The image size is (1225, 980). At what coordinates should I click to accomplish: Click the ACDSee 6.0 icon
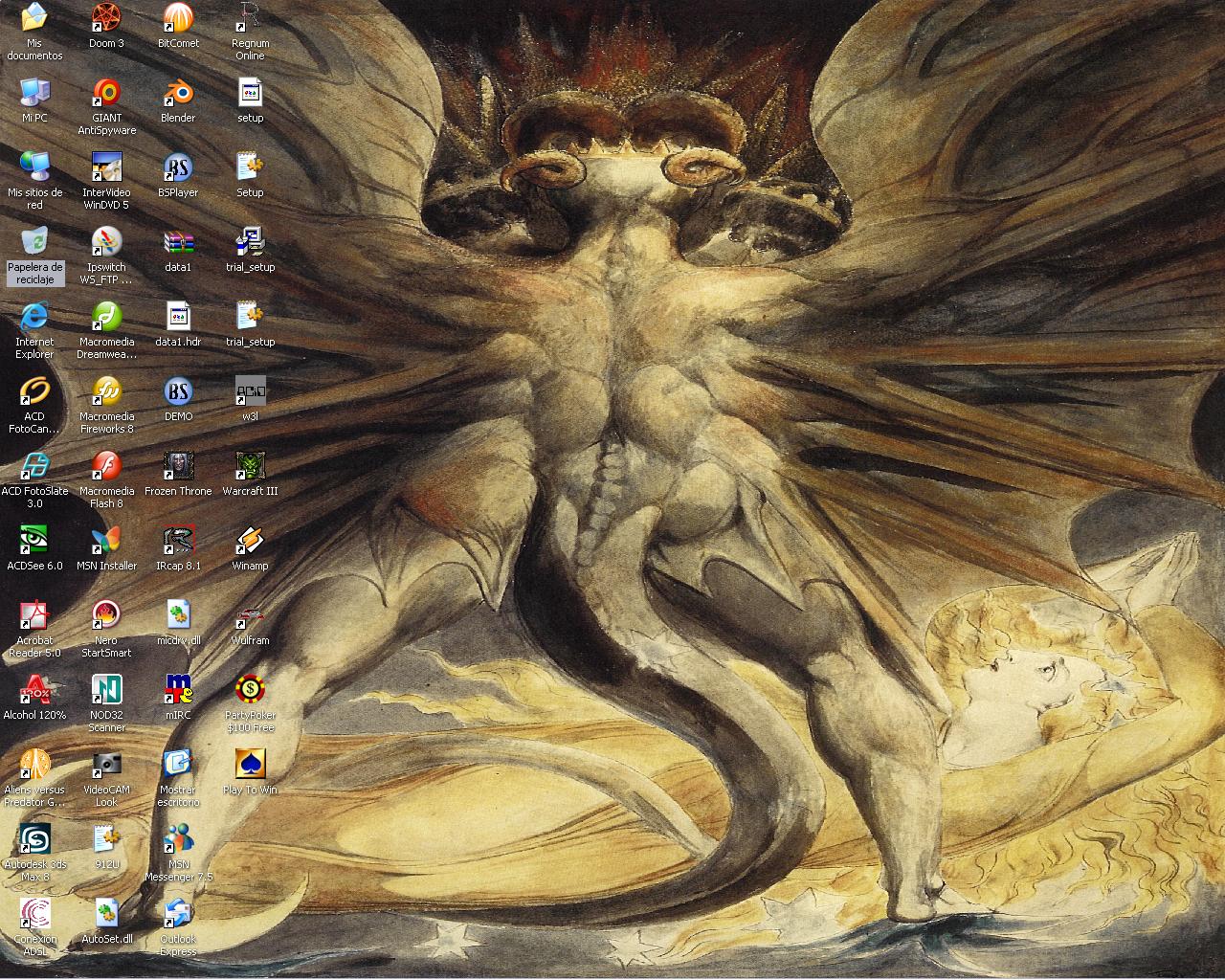(x=34, y=540)
